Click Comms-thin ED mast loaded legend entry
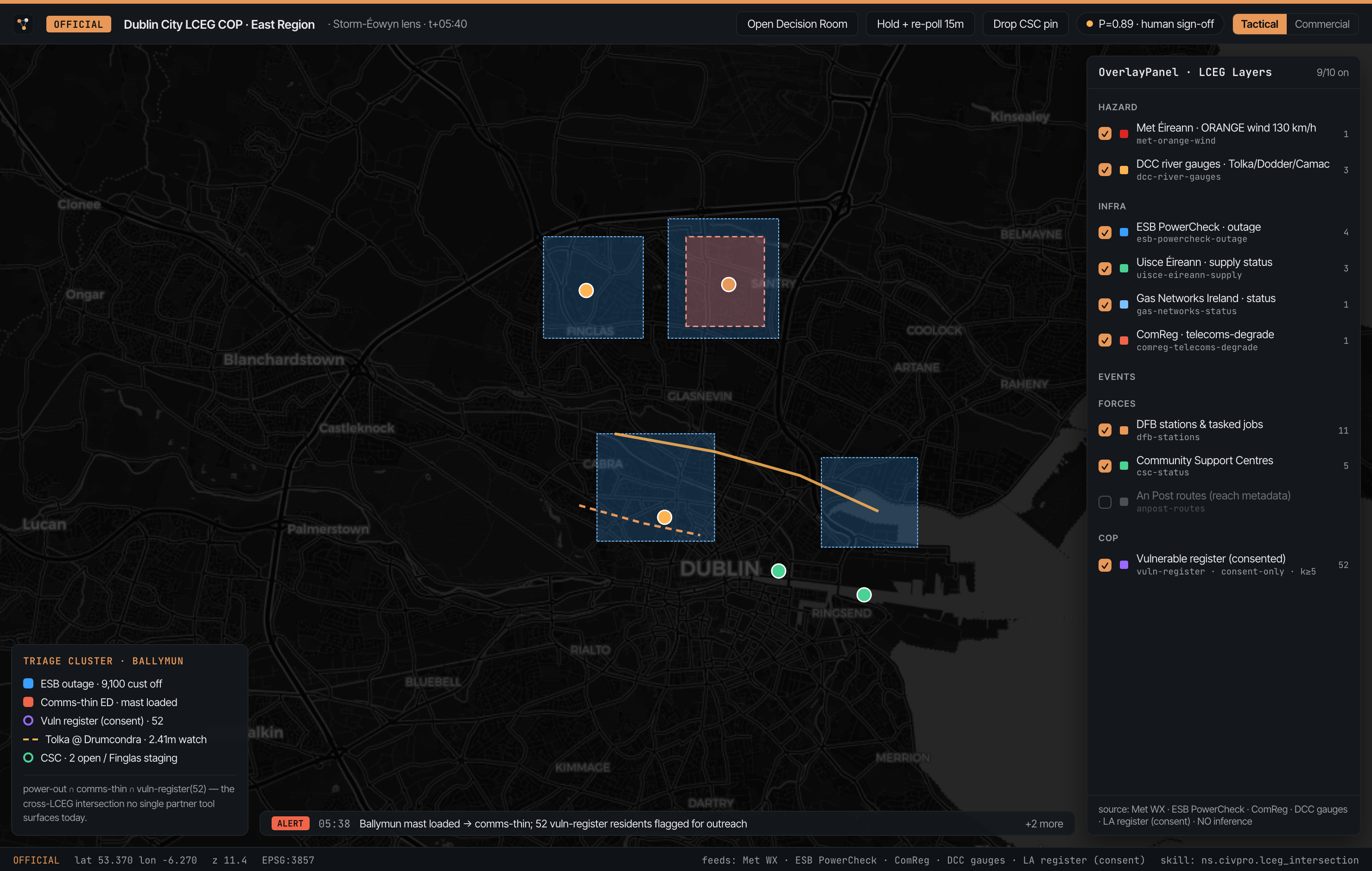1372x871 pixels. coord(100,702)
